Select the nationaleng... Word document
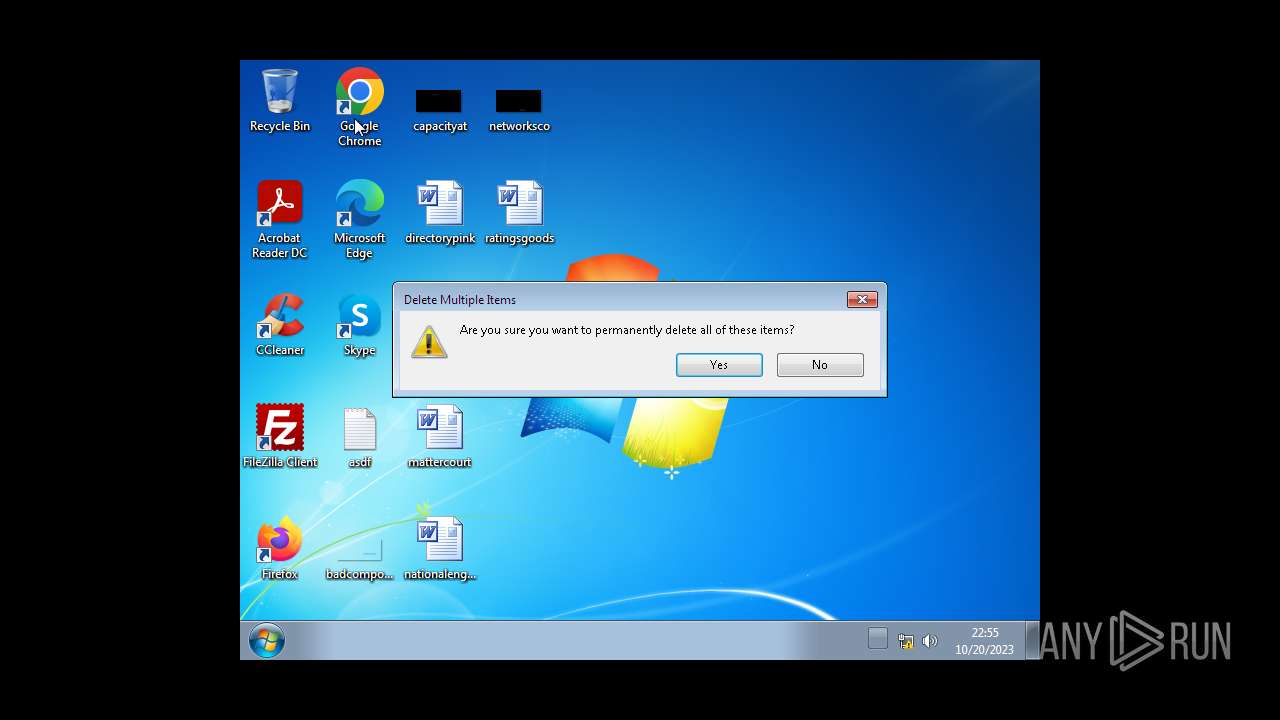The width and height of the screenshot is (1280, 720). point(439,548)
